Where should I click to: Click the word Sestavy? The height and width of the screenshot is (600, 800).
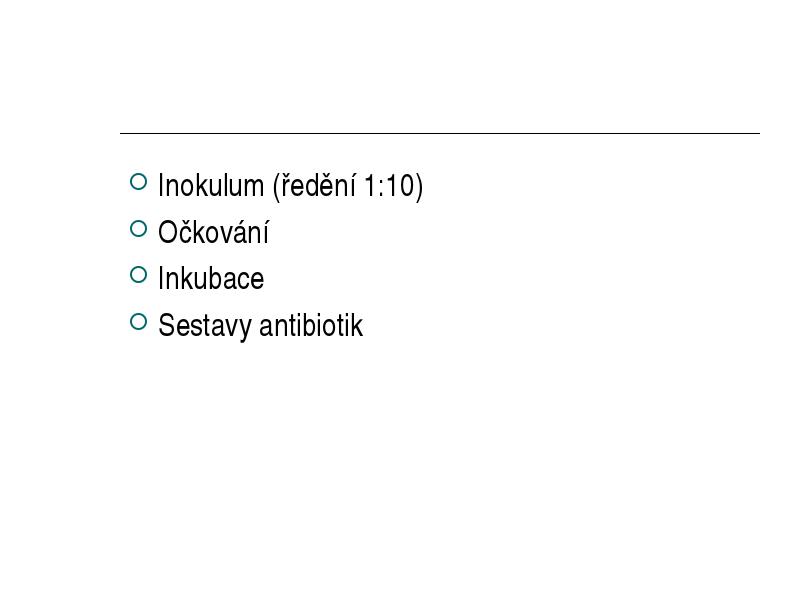[x=204, y=326]
